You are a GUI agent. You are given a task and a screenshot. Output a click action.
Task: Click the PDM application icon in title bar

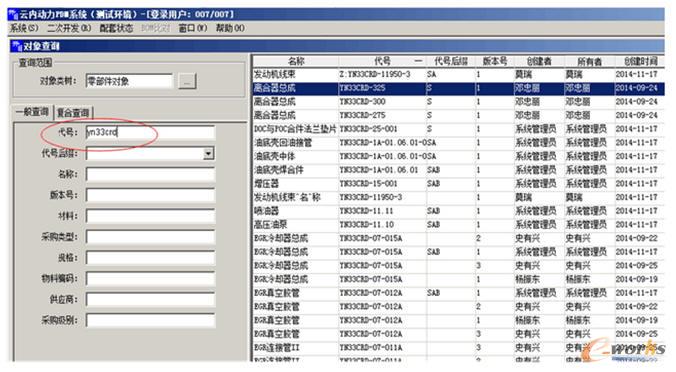13,14
